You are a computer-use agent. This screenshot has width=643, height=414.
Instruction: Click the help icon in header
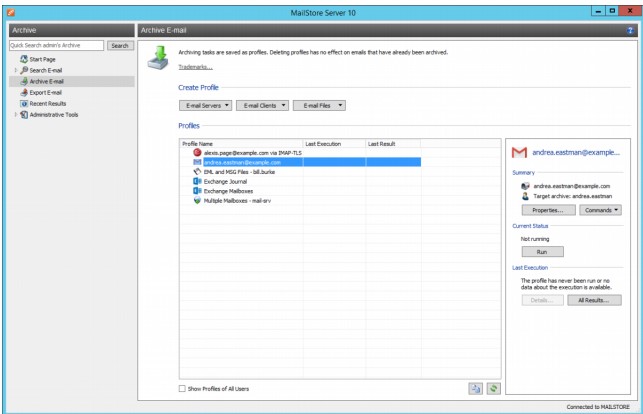(x=630, y=31)
